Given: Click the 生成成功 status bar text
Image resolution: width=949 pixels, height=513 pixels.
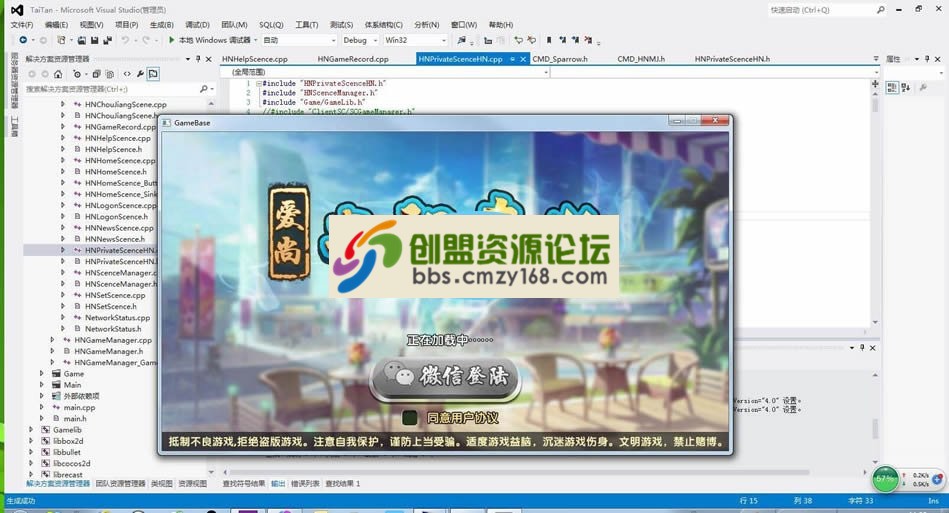Looking at the screenshot, I should point(21,500).
